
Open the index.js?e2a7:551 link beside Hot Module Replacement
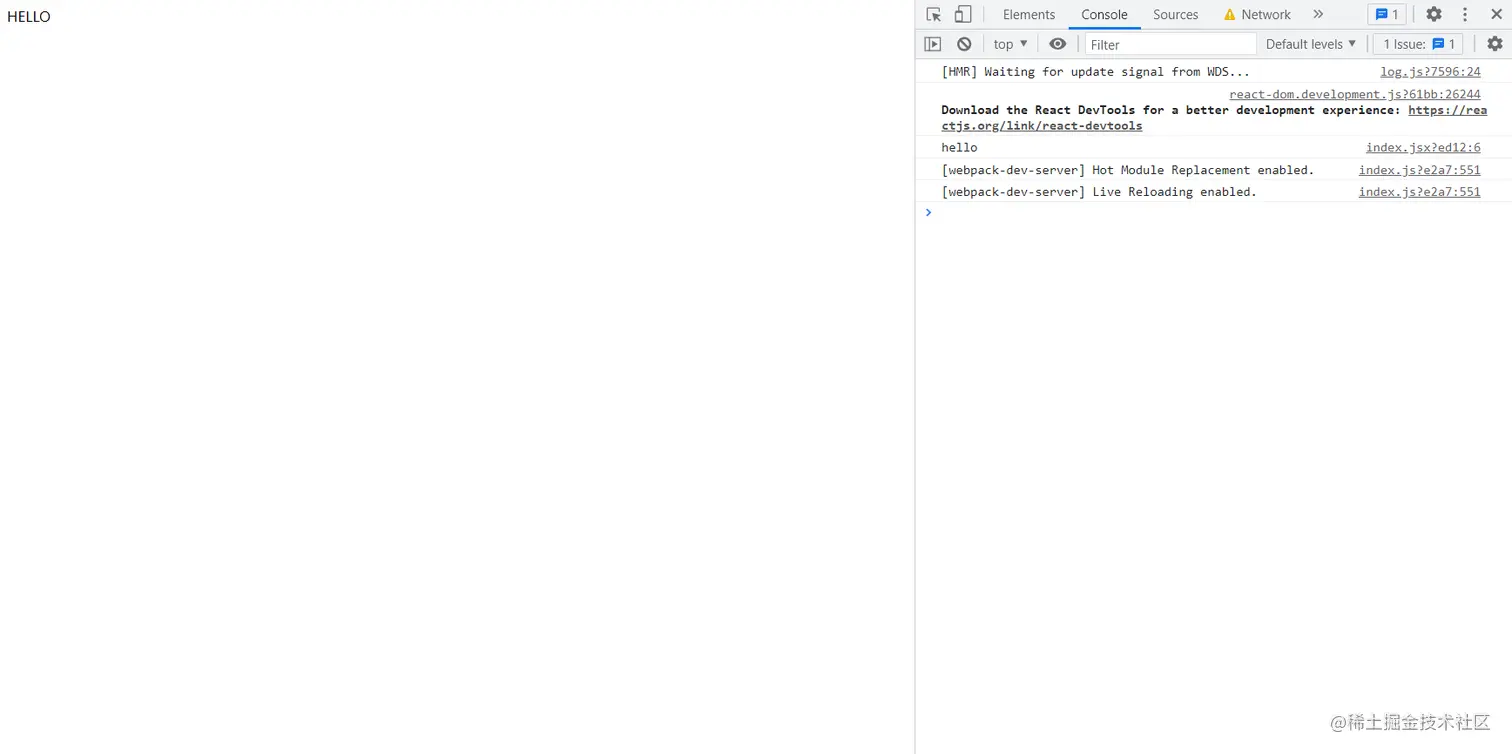click(1419, 170)
